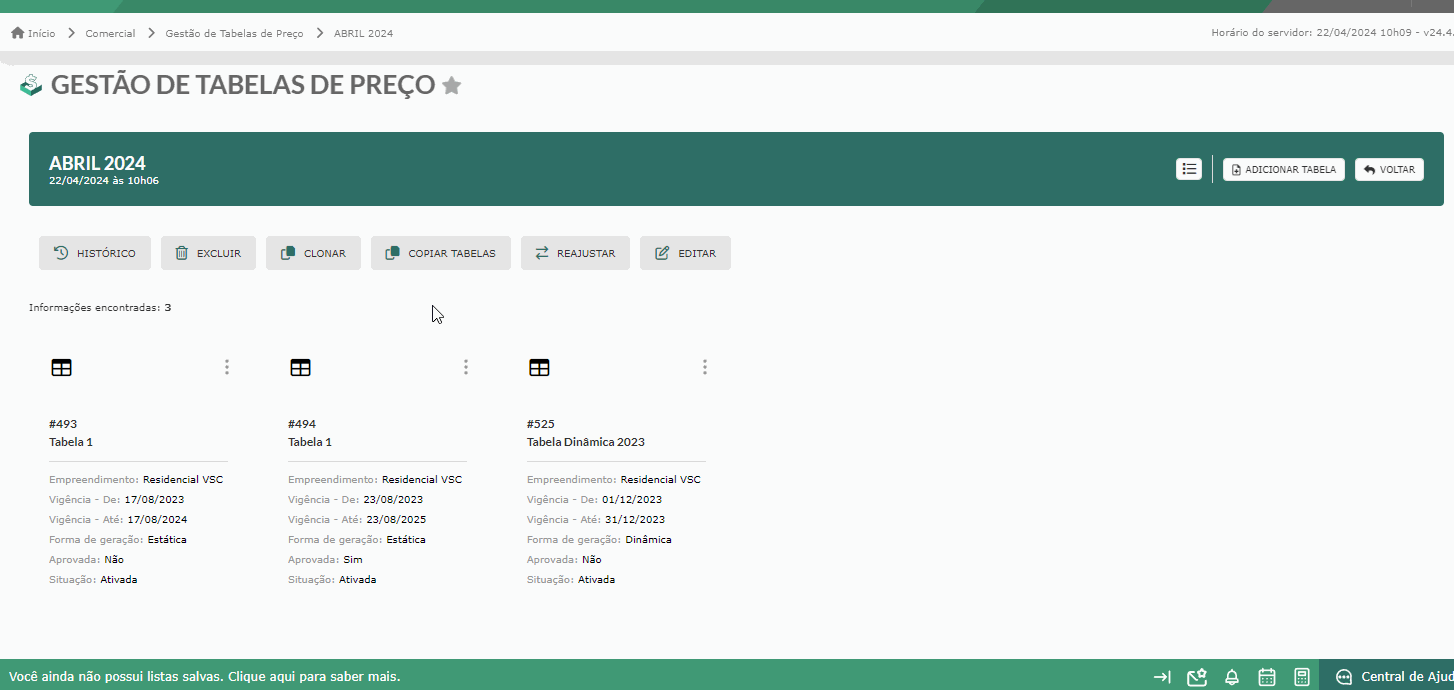The height and width of the screenshot is (690, 1454).
Task: Click Vigência Até 17/08/2024 value
Action: (x=157, y=520)
